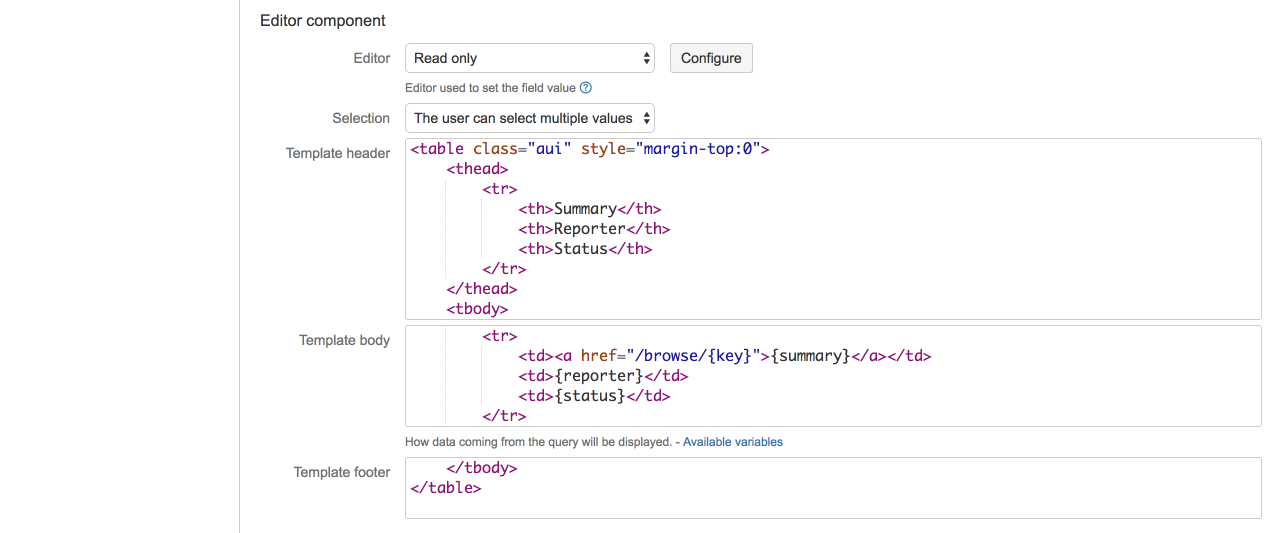Click the opening tbody tag in header
The image size is (1280, 533).
point(477,309)
